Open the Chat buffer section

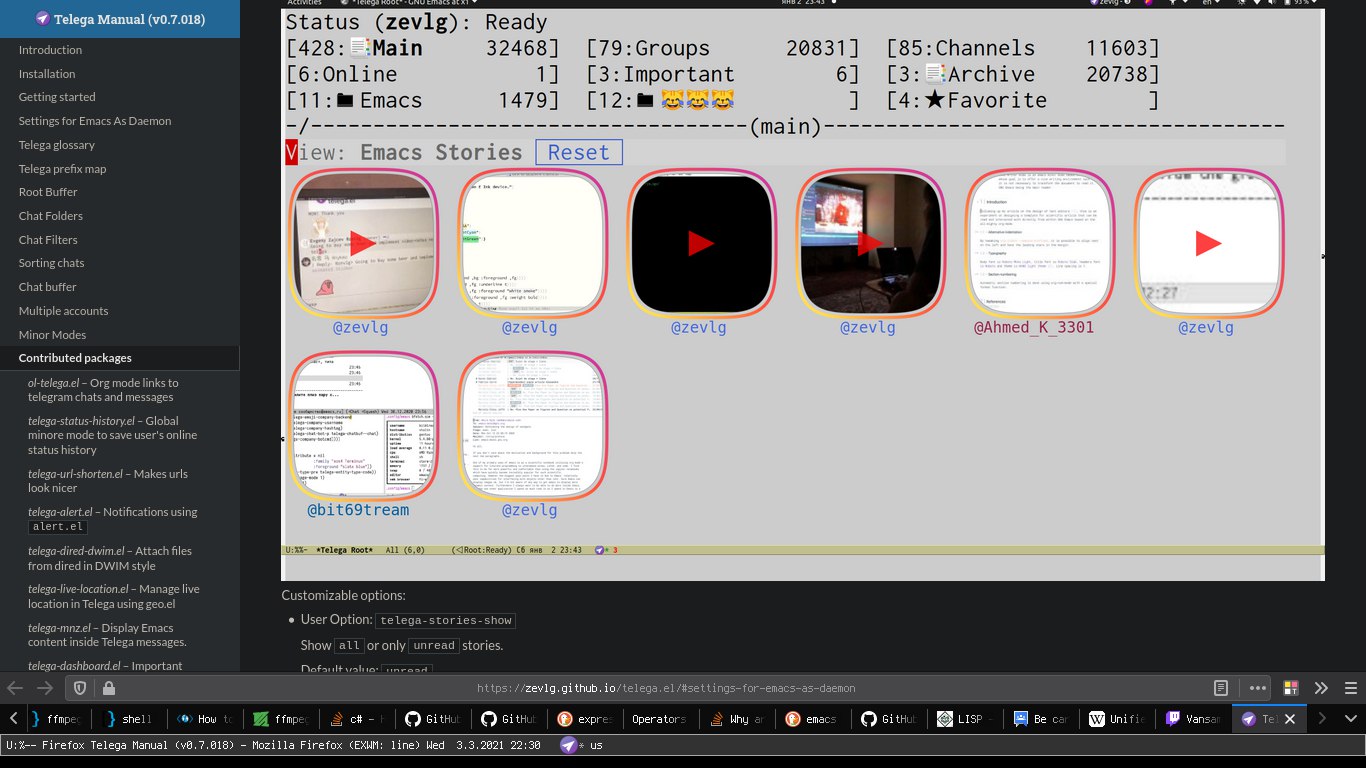pyautogui.click(x=47, y=287)
